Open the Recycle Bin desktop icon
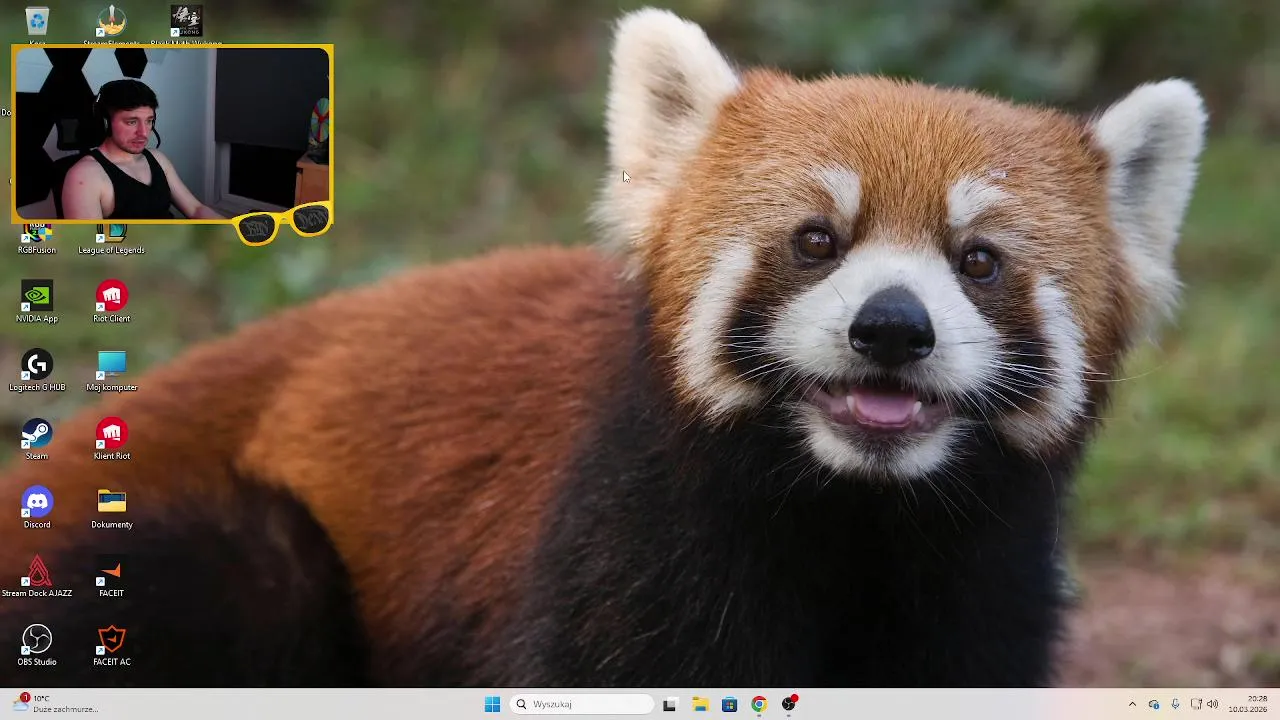Viewport: 1280px width, 720px height. coord(37,21)
